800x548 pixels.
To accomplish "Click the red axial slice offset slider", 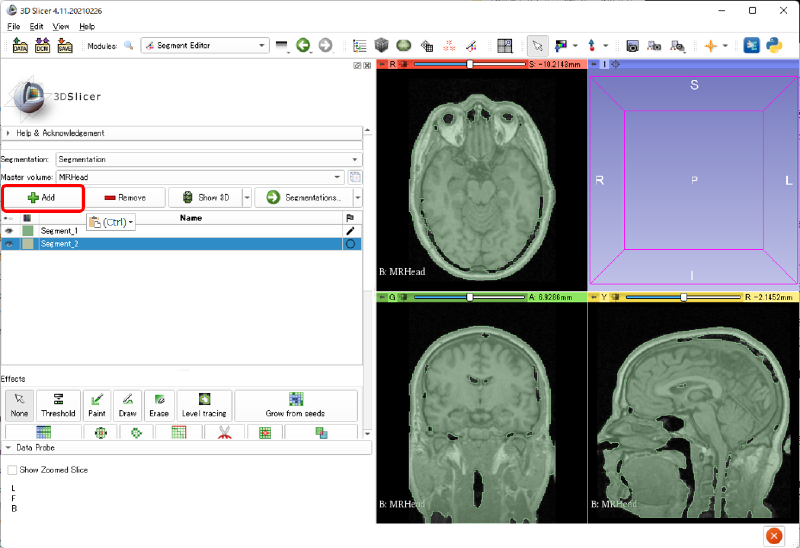I will pos(469,64).
